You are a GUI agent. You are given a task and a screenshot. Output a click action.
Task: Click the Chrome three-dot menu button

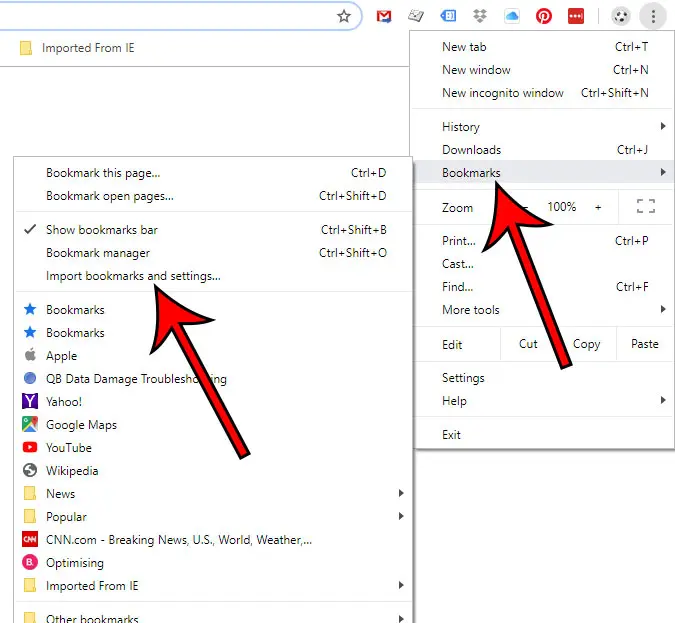(x=653, y=16)
